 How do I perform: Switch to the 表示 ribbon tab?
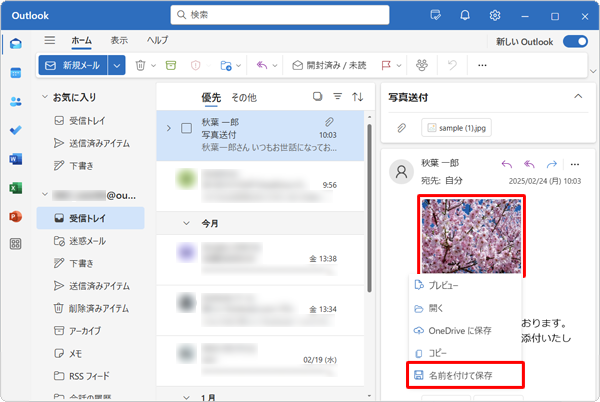click(119, 40)
